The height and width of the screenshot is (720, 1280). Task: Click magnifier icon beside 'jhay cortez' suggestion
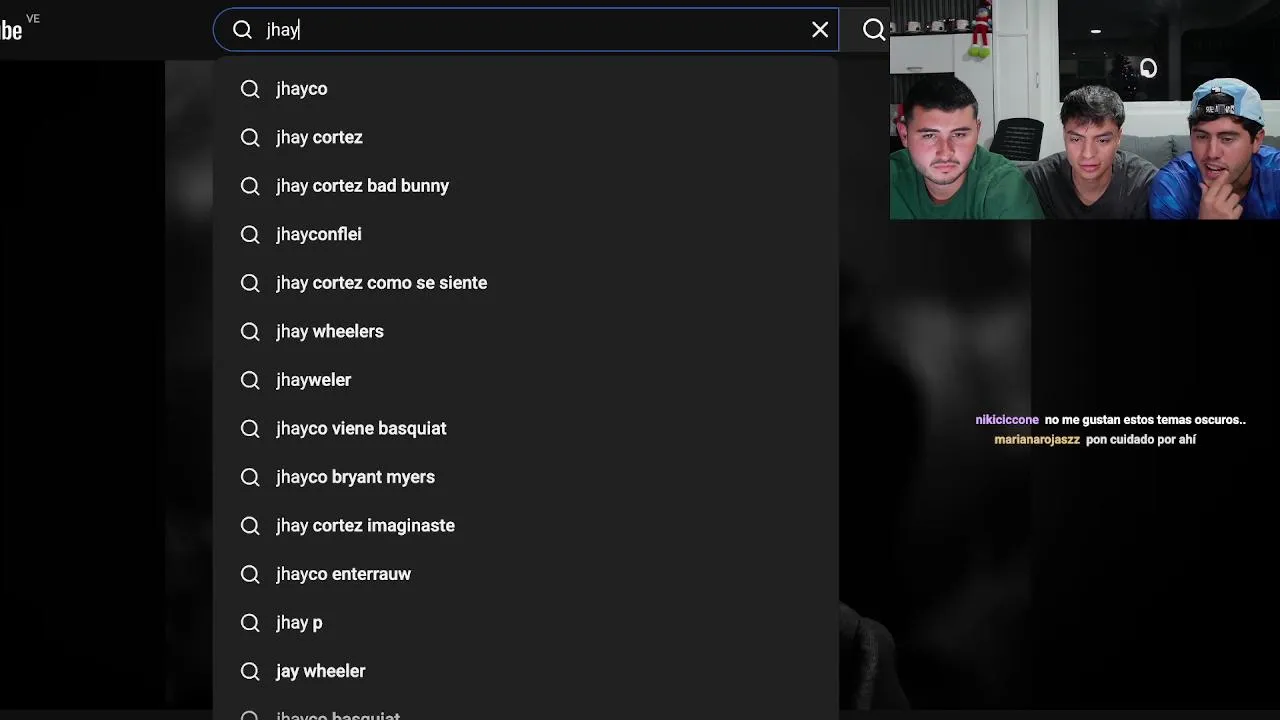pos(250,137)
